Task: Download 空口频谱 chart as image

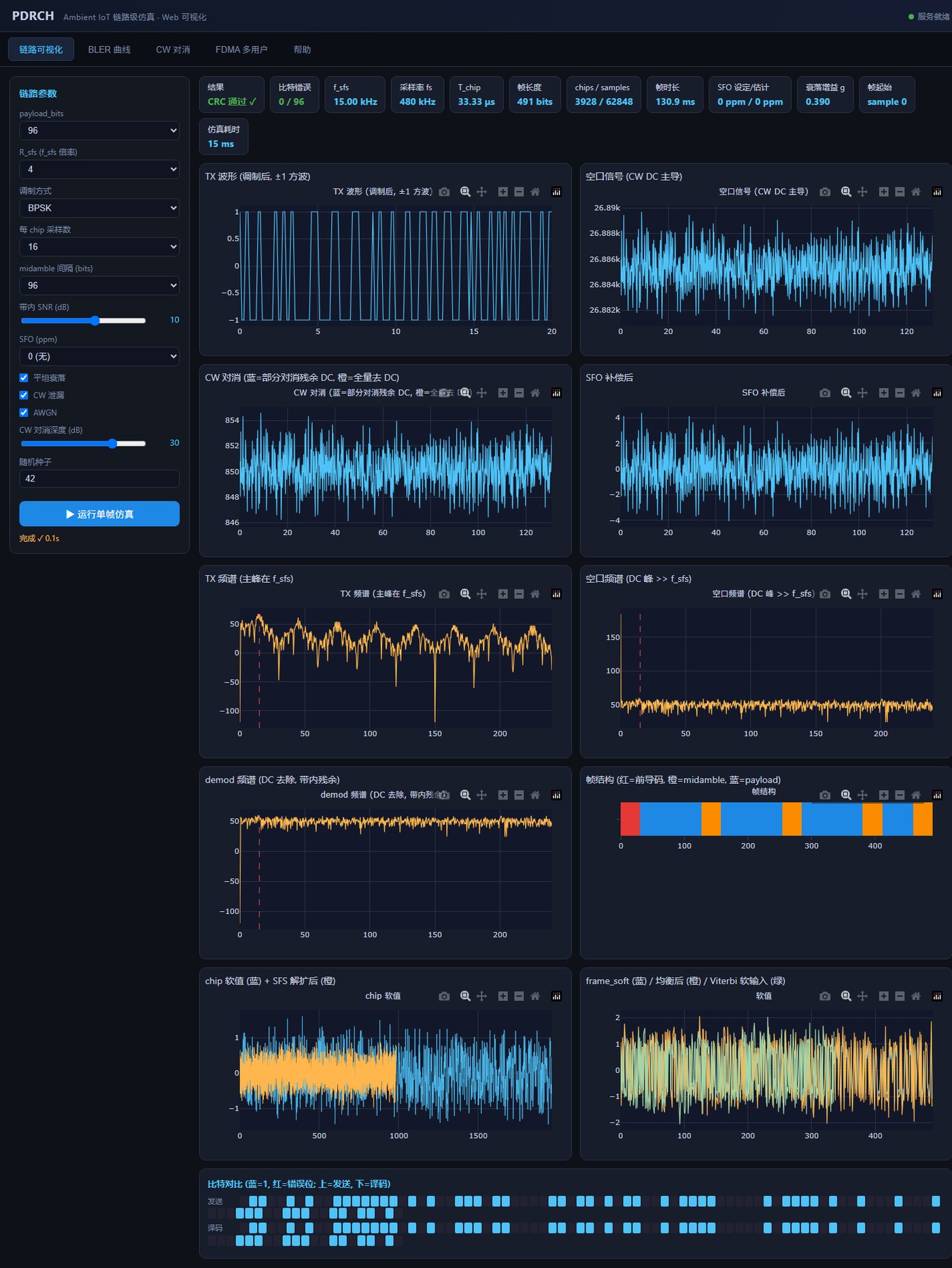Action: pyautogui.click(x=825, y=594)
